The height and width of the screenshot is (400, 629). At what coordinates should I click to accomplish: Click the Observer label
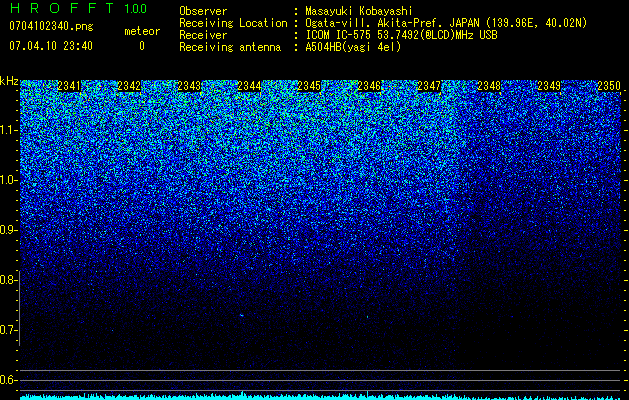[203, 11]
